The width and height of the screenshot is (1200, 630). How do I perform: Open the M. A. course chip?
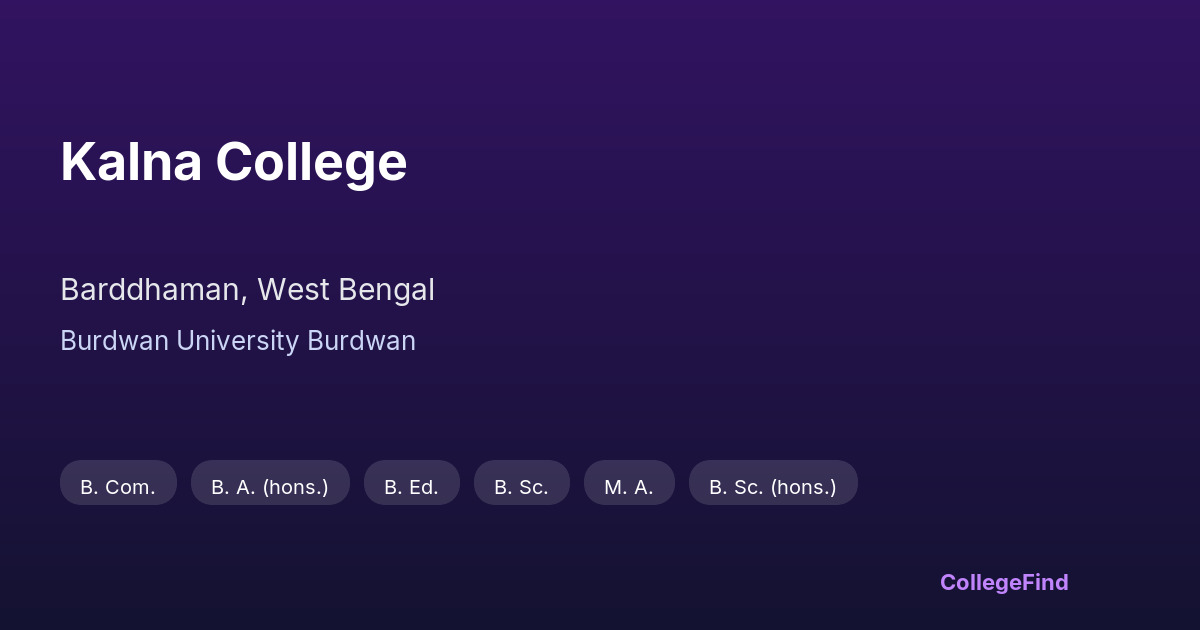629,487
